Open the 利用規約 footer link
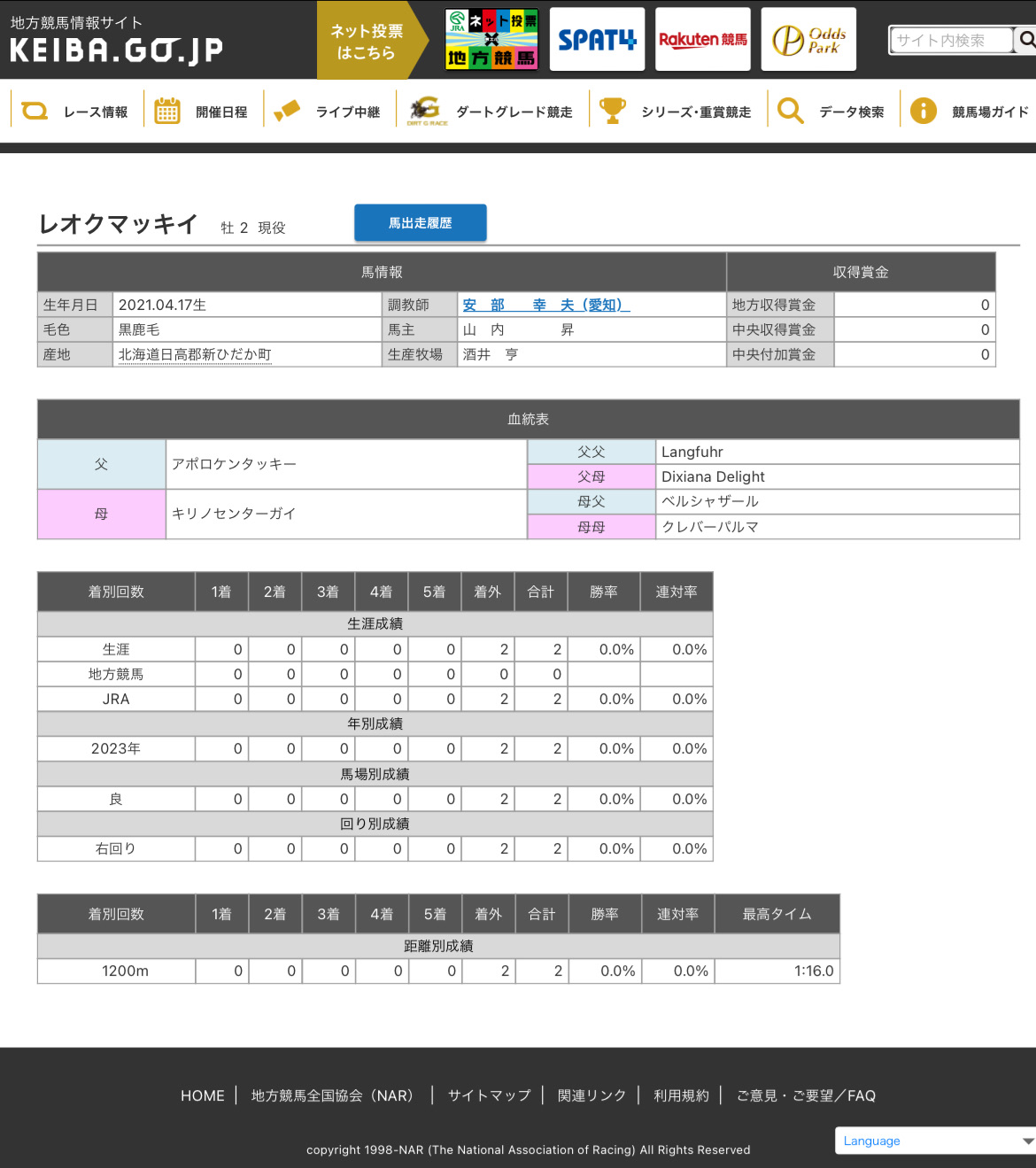Screen dimensions: 1036x1168 click(681, 1095)
